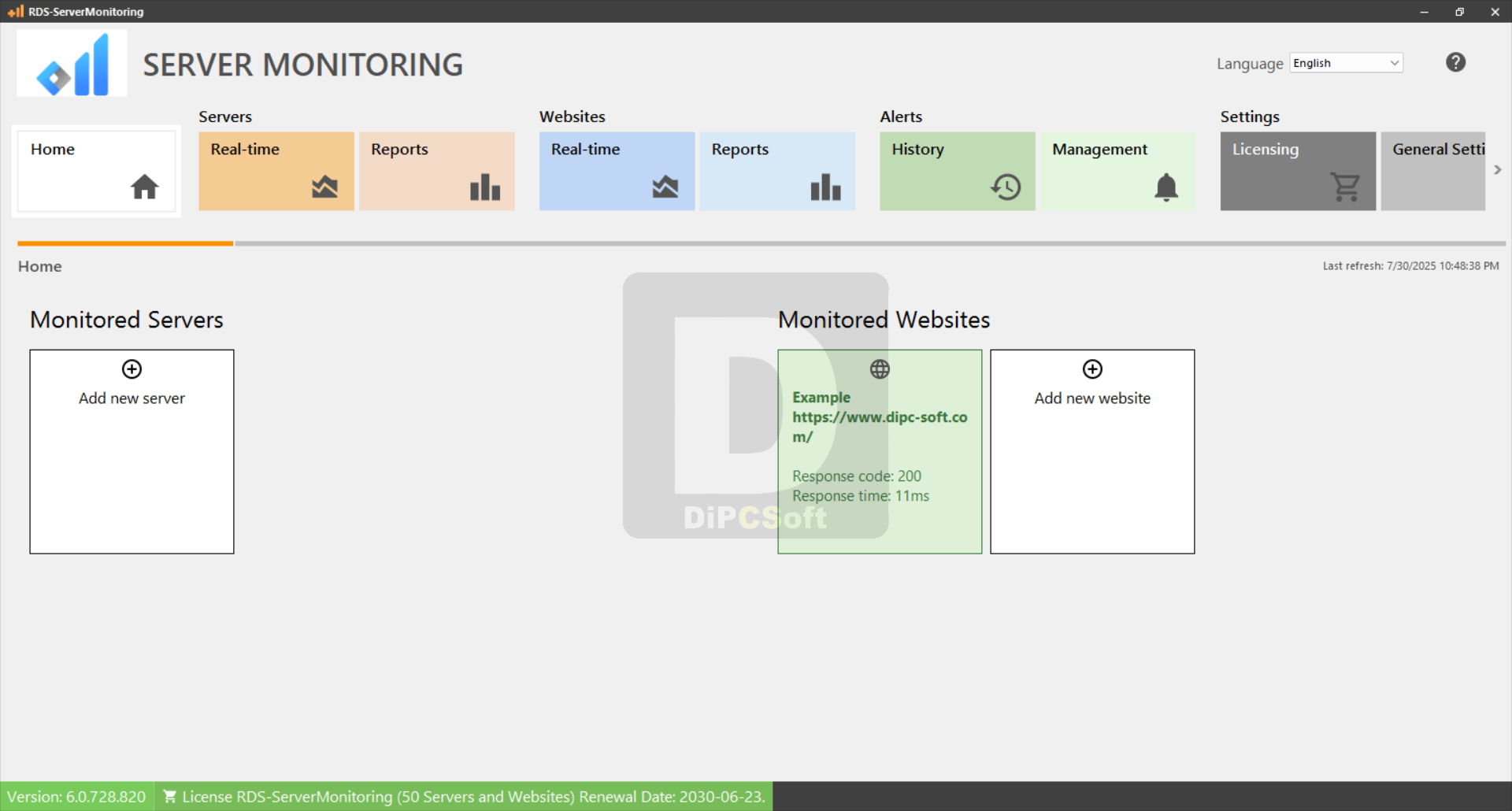The image size is (1512, 811).
Task: Click Servers Real-time chart icon
Action: pos(324,187)
